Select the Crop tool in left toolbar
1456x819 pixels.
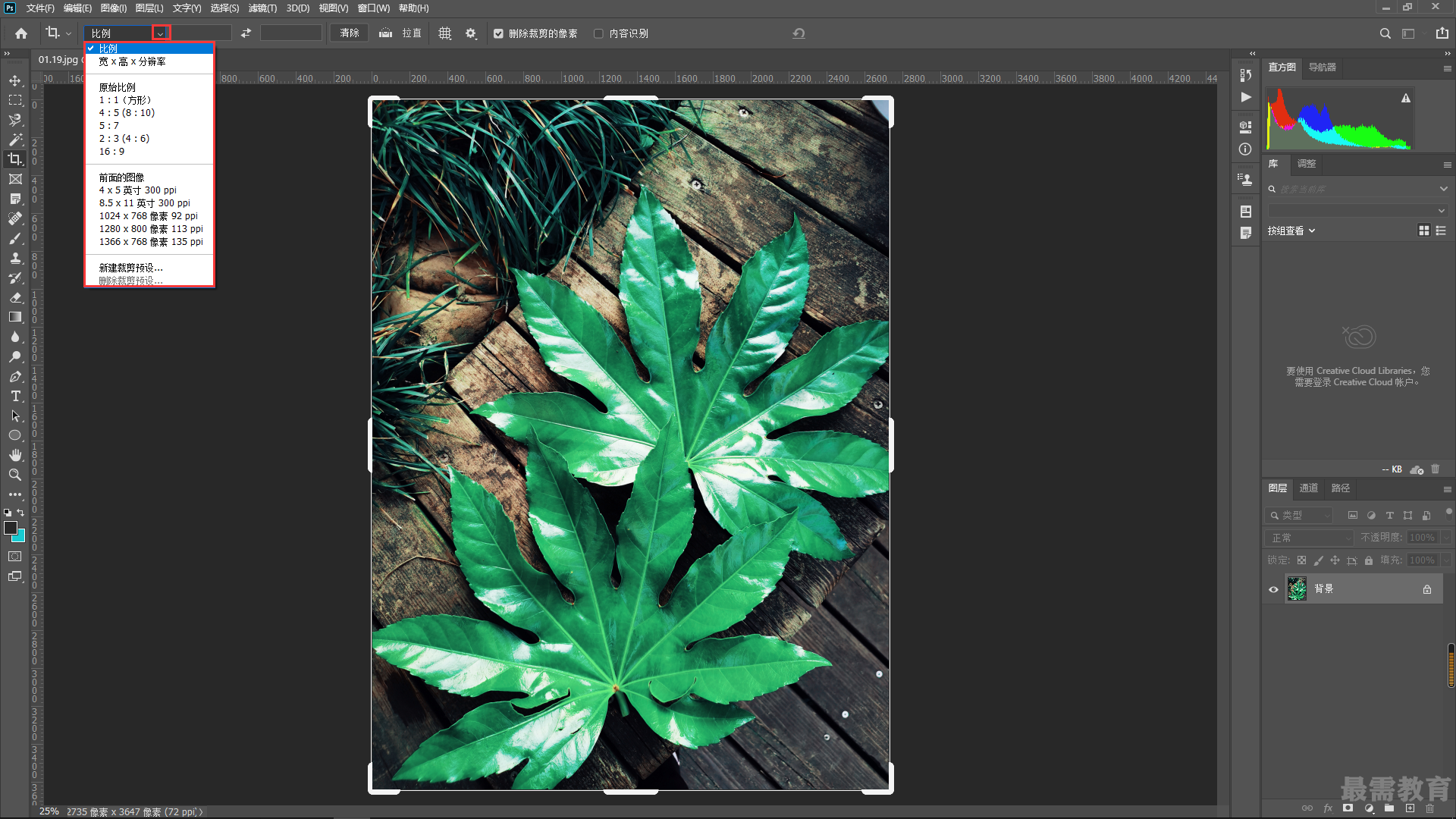pos(15,159)
